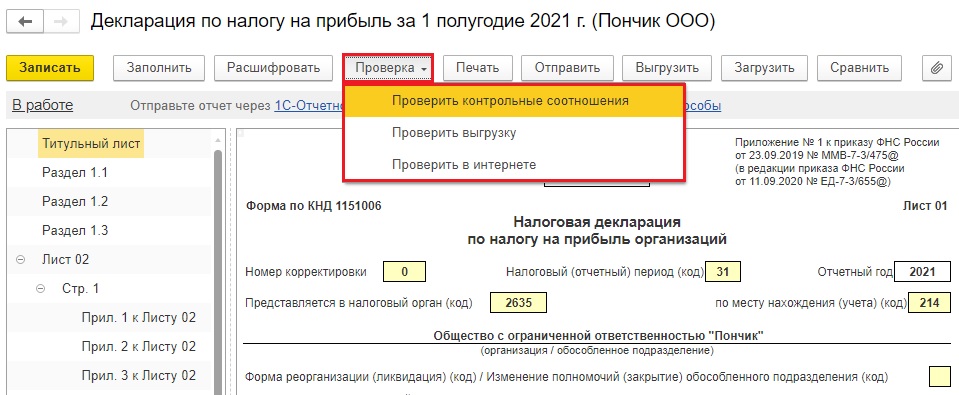This screenshot has height=395, width=959.
Task: Click the Отправить button
Action: [568, 68]
